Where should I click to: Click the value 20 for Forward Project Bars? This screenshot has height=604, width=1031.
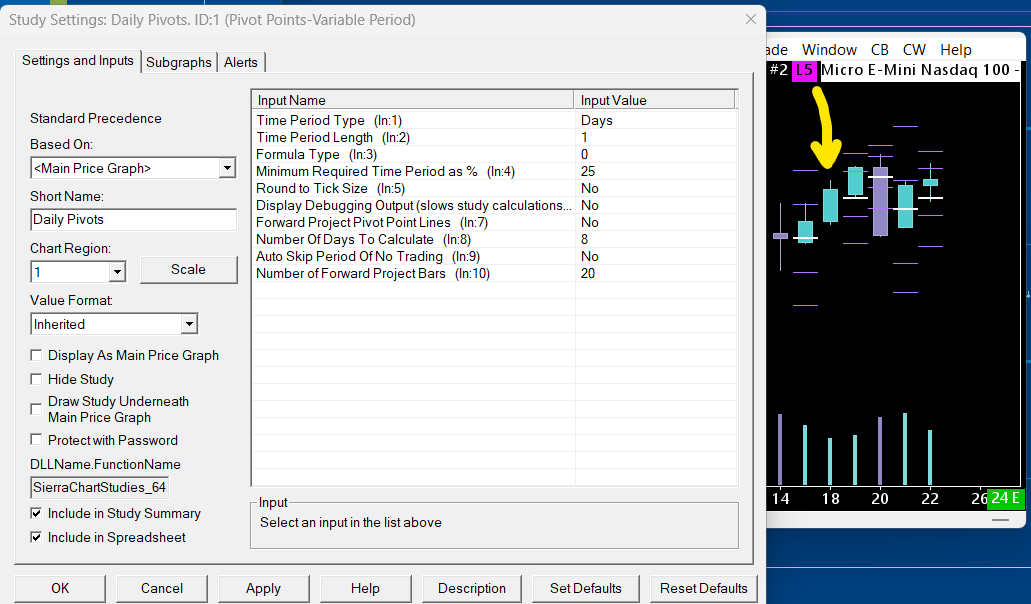(588, 274)
